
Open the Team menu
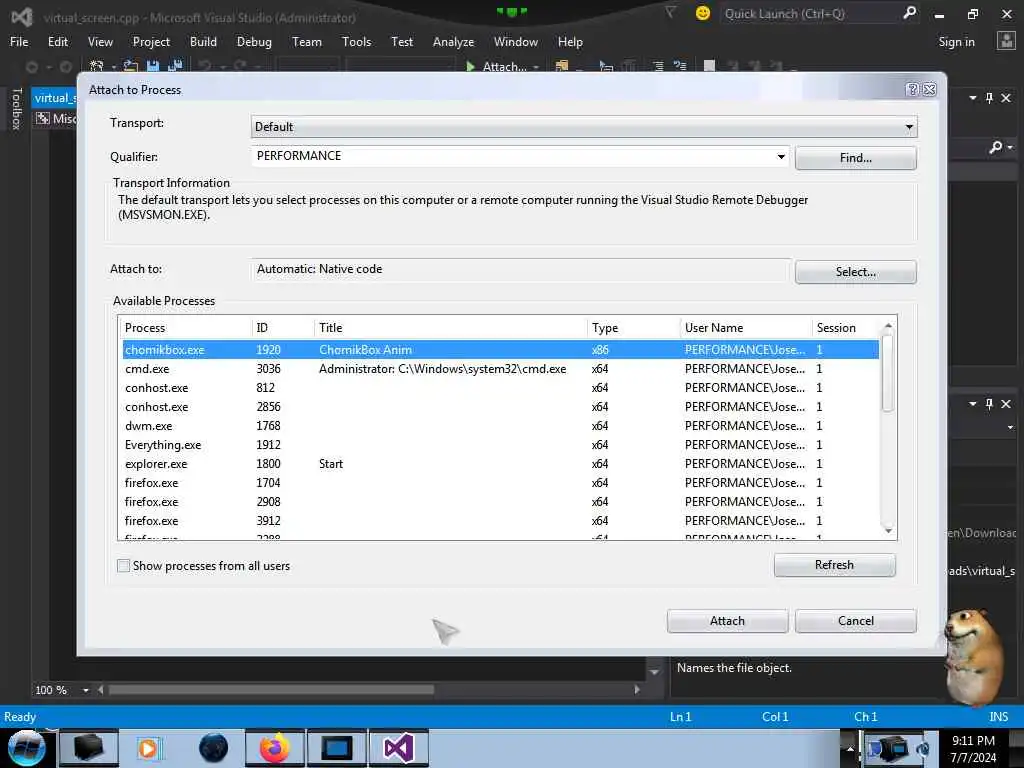coord(307,42)
